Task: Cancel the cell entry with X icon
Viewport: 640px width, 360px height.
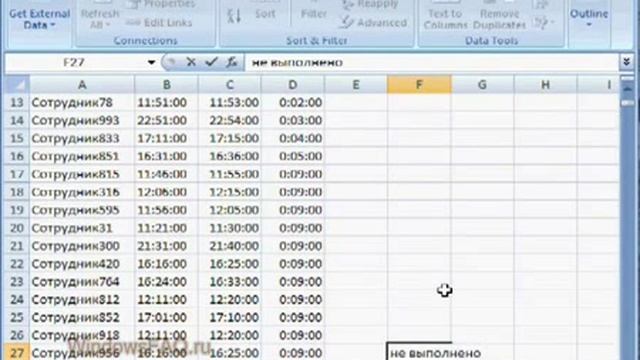Action: pos(191,62)
